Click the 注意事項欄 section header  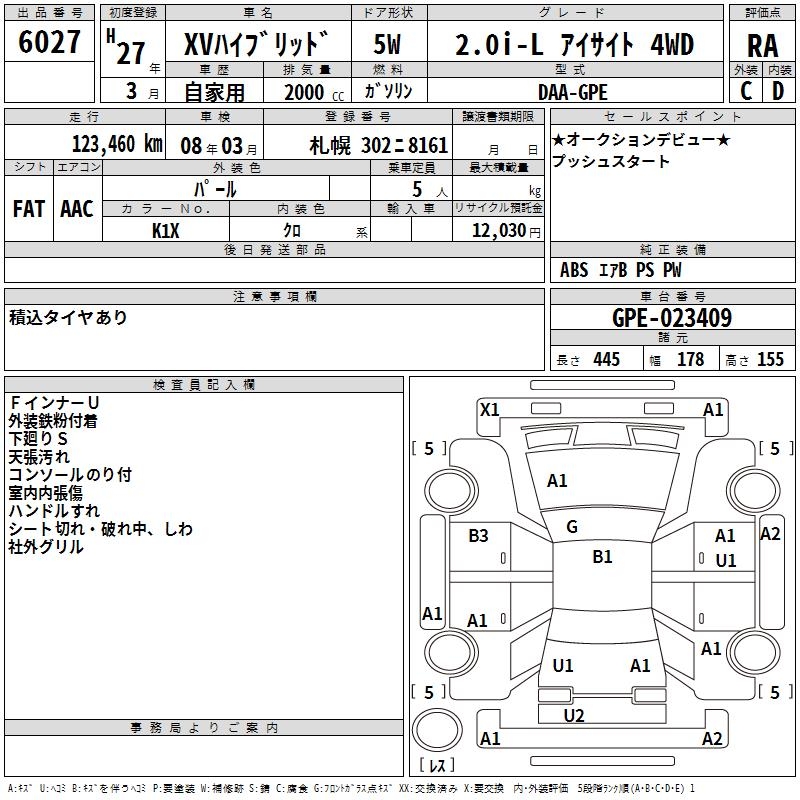coord(275,296)
